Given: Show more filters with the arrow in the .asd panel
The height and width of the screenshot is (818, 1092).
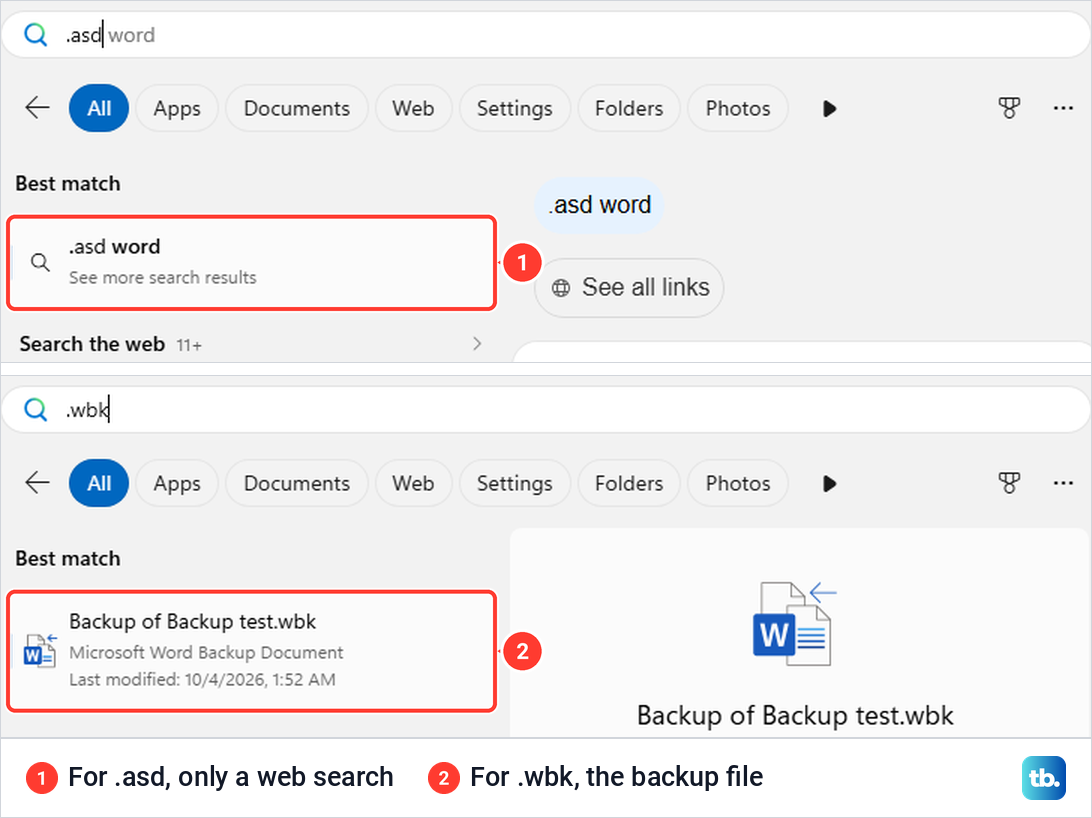Looking at the screenshot, I should point(829,109).
